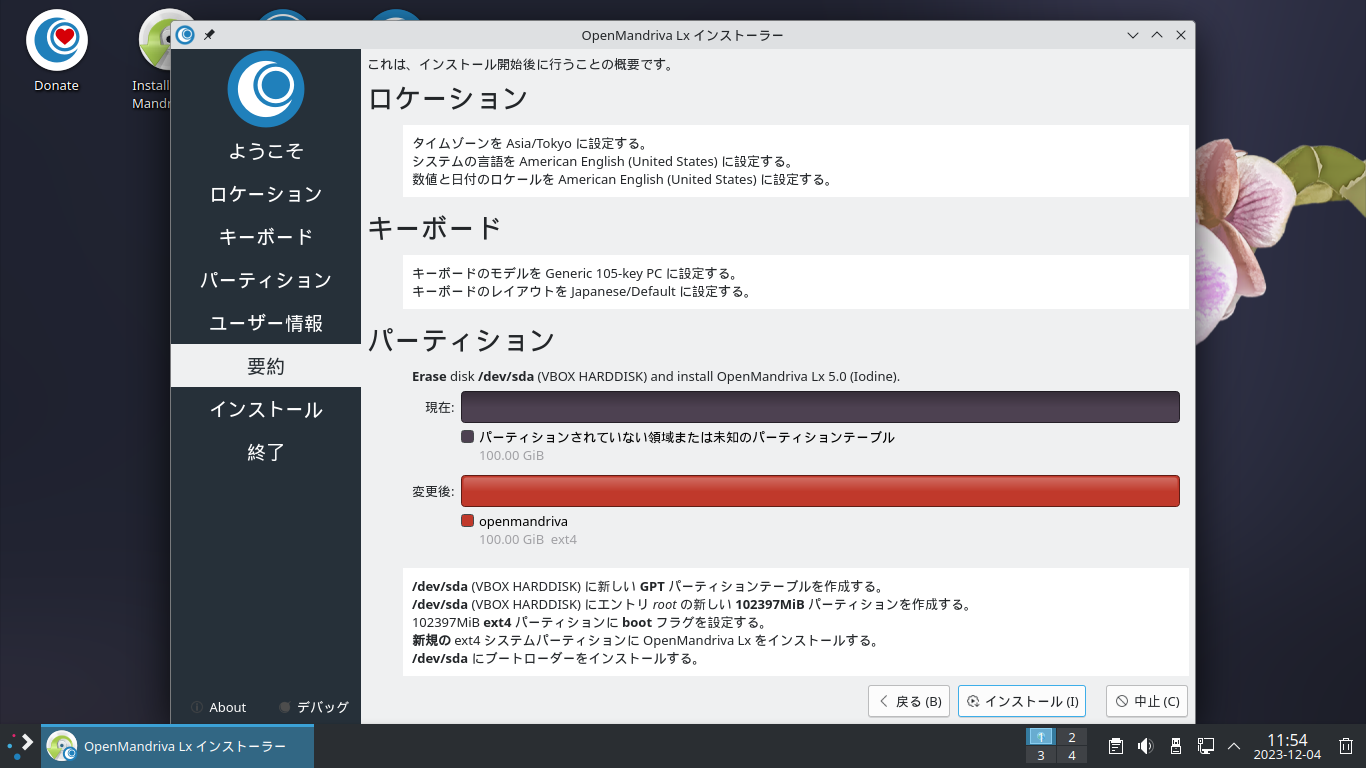Viewport: 1366px width, 768px height.
Task: Close the installer window
Action: 1181,35
